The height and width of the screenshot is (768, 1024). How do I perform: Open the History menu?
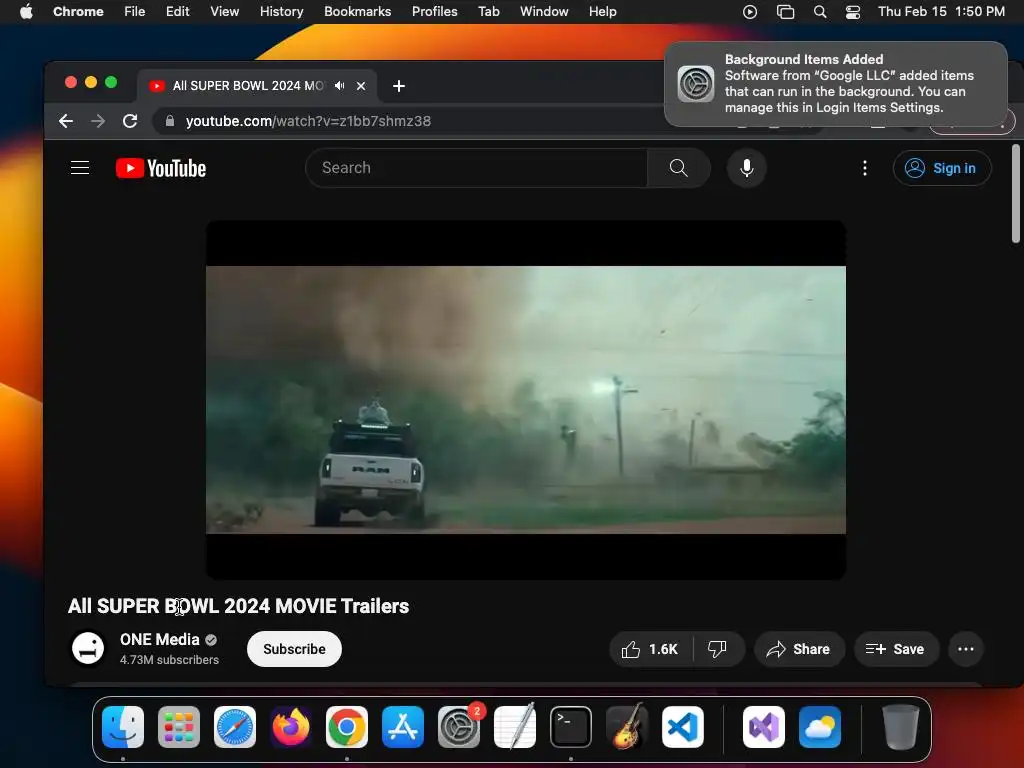coord(281,11)
